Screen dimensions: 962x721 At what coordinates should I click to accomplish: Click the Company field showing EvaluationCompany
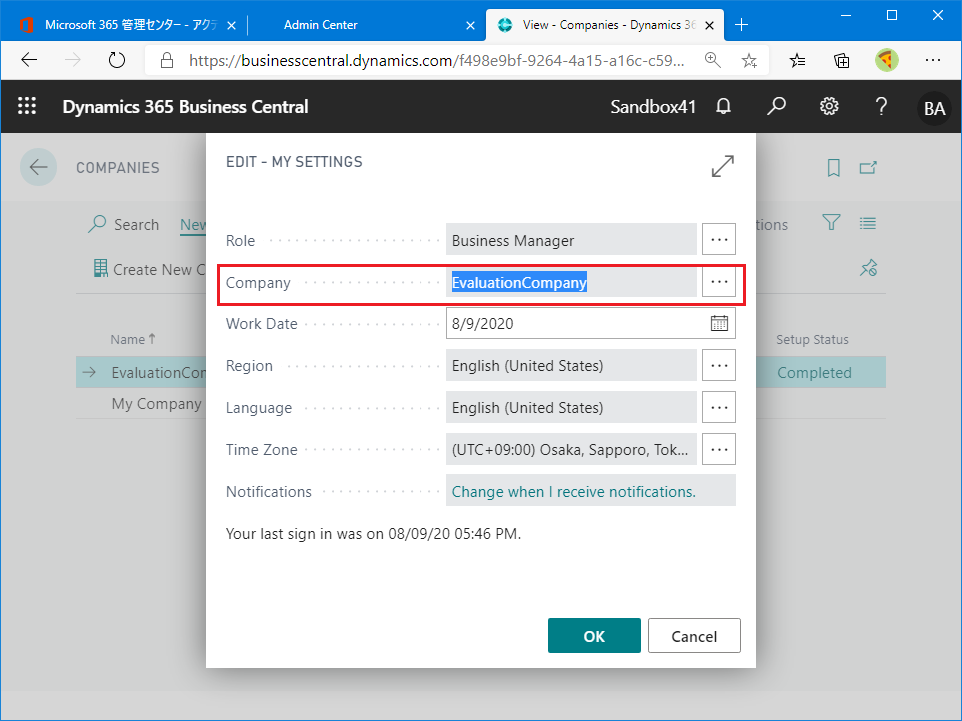point(571,282)
